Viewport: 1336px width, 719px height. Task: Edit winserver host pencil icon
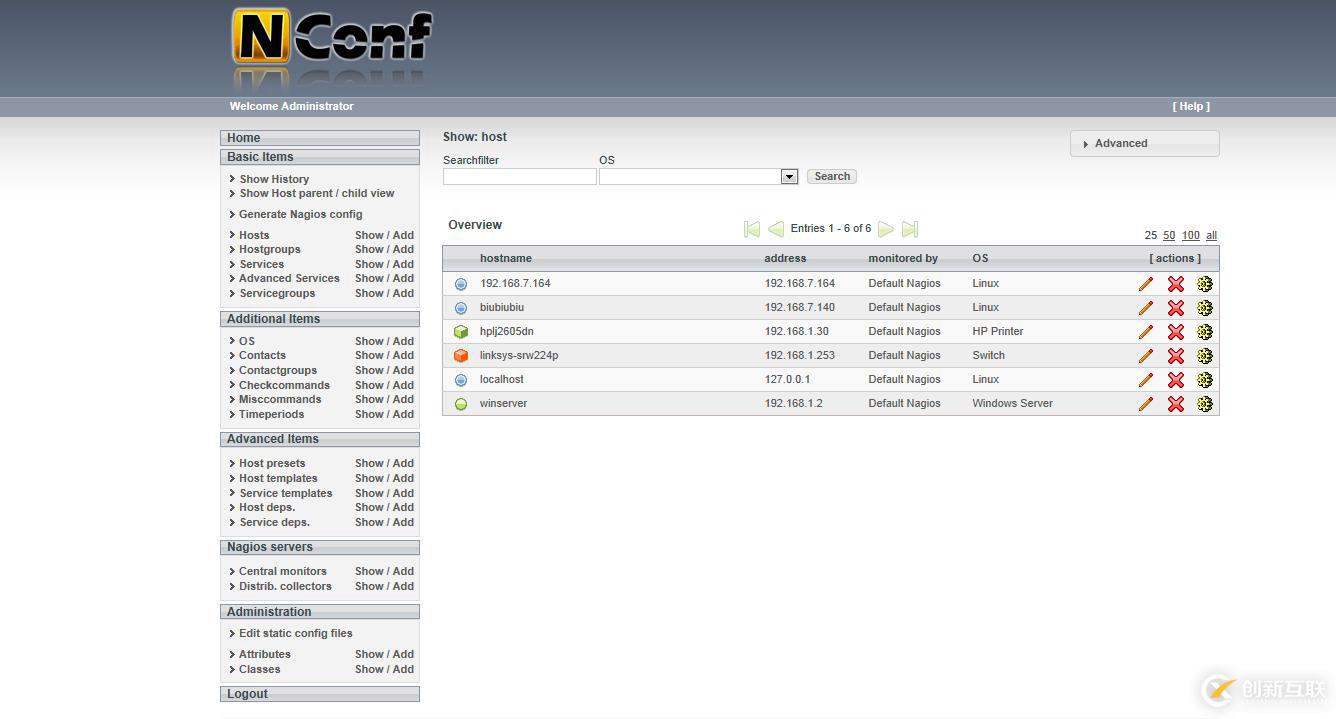coord(1146,404)
